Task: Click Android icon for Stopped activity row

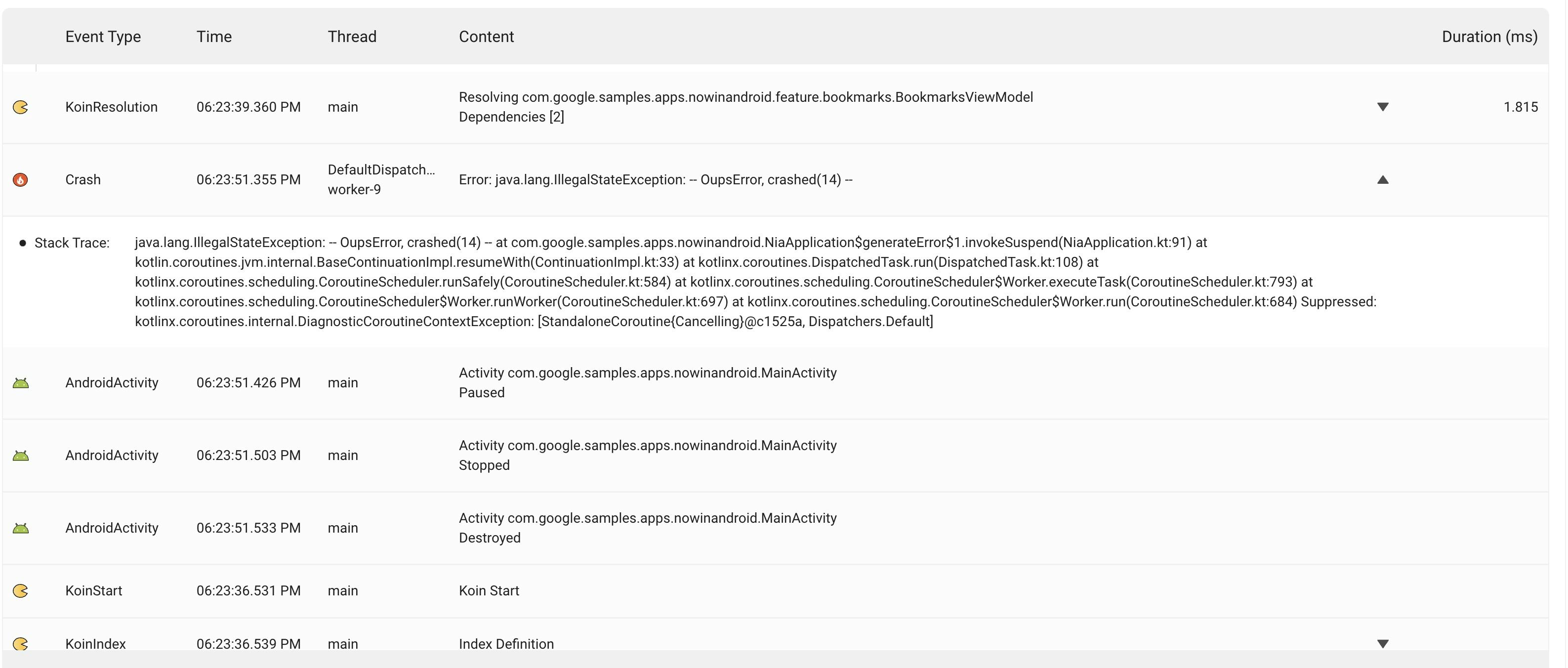Action: coord(21,456)
